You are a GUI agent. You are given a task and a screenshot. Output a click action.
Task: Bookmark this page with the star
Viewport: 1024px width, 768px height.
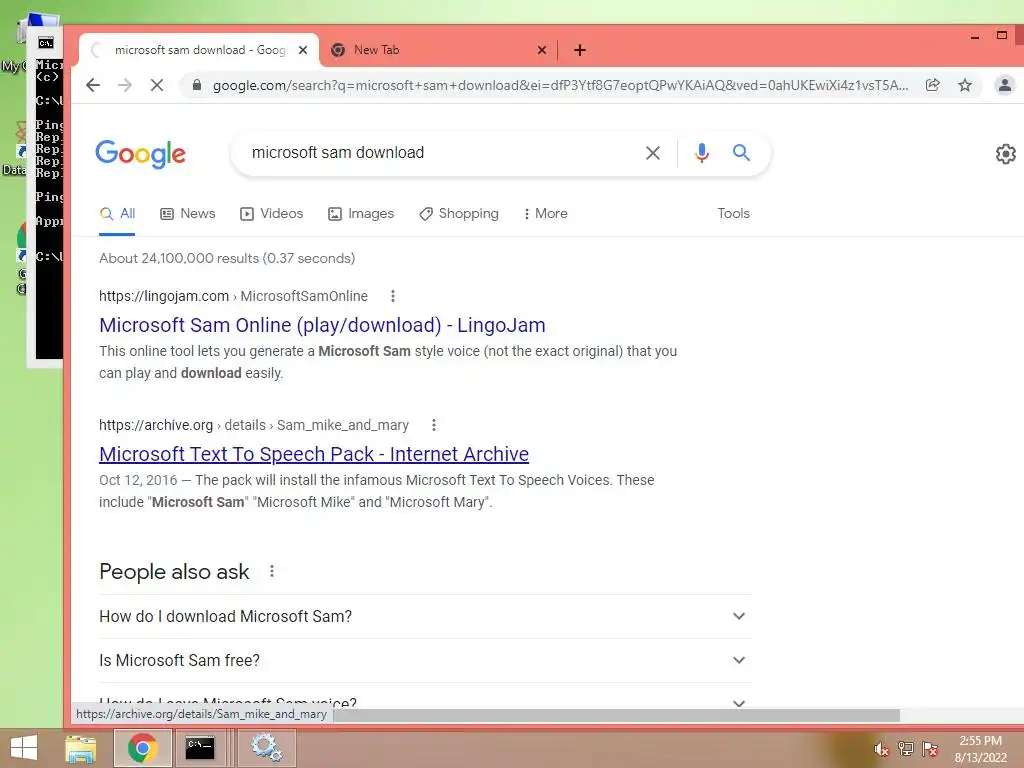pos(965,85)
